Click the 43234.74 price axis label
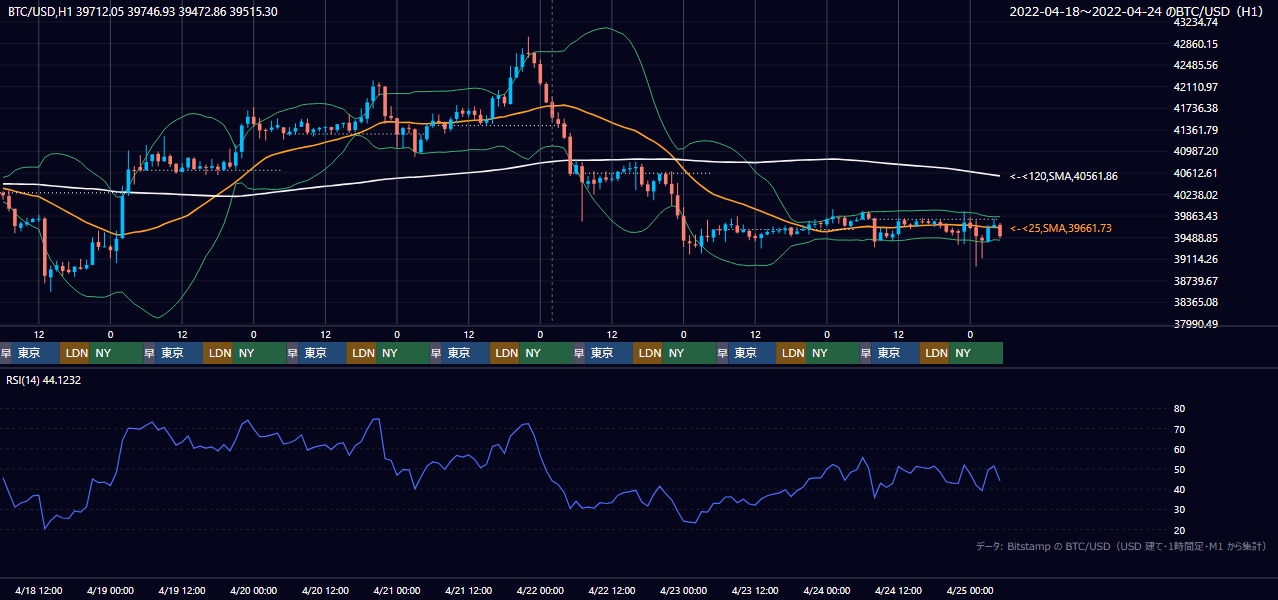Screen dimensions: 1278x600 (1196, 22)
